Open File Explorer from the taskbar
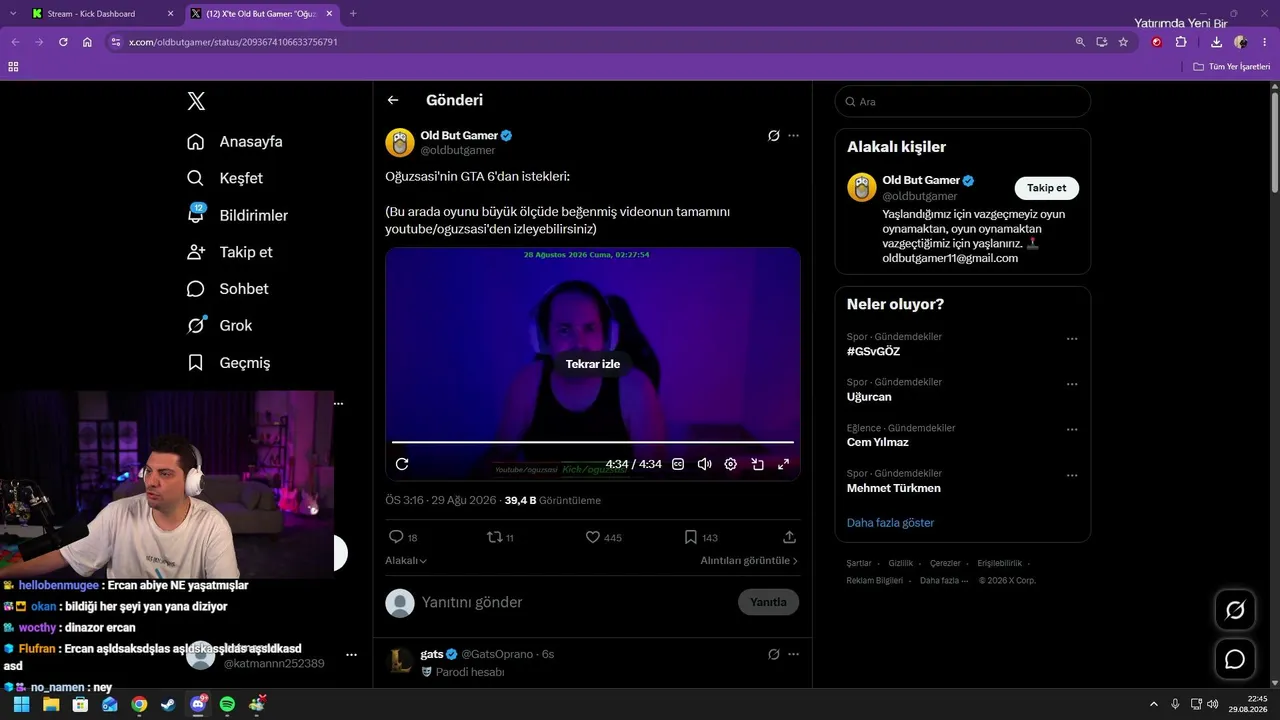This screenshot has width=1280, height=720. tap(51, 704)
